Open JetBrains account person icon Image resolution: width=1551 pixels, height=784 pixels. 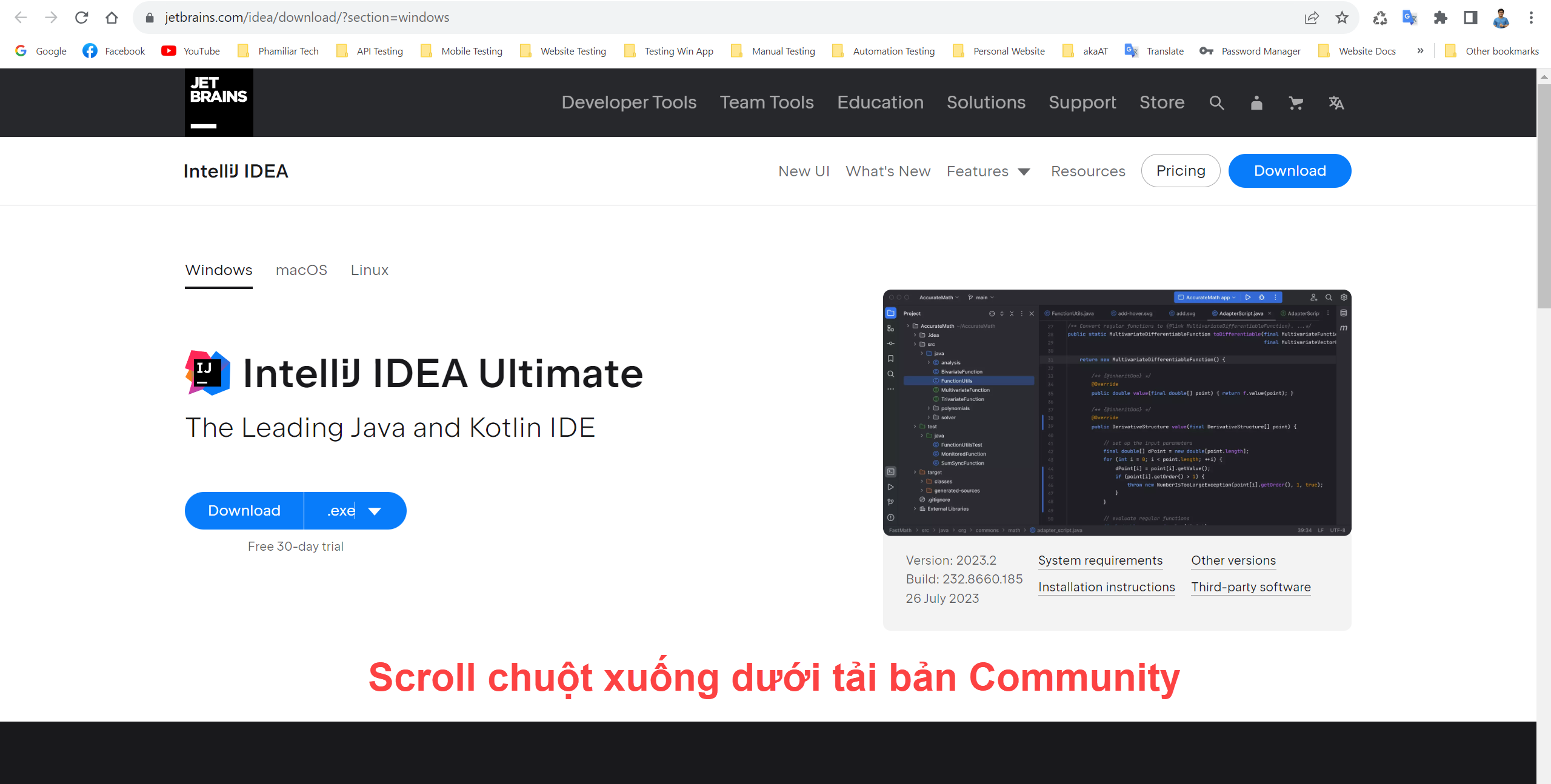(x=1256, y=103)
